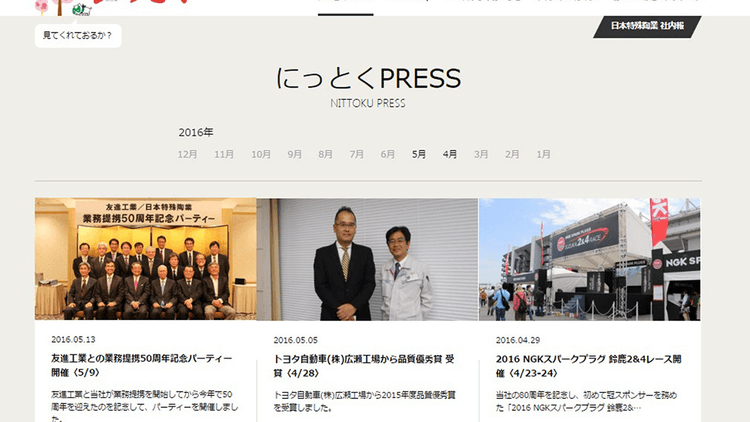Image resolution: width=750 pixels, height=422 pixels.
Task: Click the NITTOKU PRESS subtitle
Action: 368,103
